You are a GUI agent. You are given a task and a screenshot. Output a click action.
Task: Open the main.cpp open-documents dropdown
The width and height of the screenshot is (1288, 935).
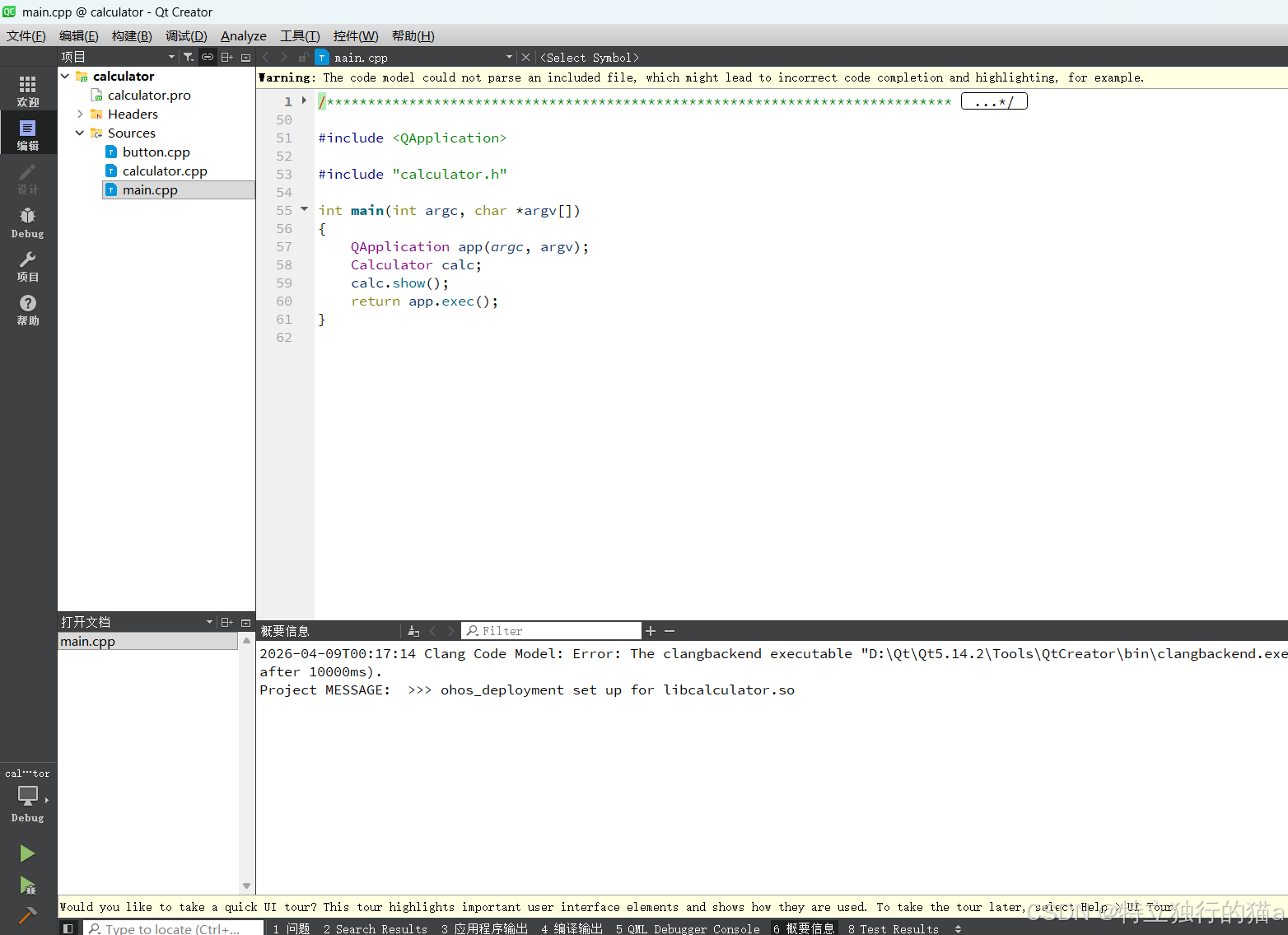coord(509,57)
